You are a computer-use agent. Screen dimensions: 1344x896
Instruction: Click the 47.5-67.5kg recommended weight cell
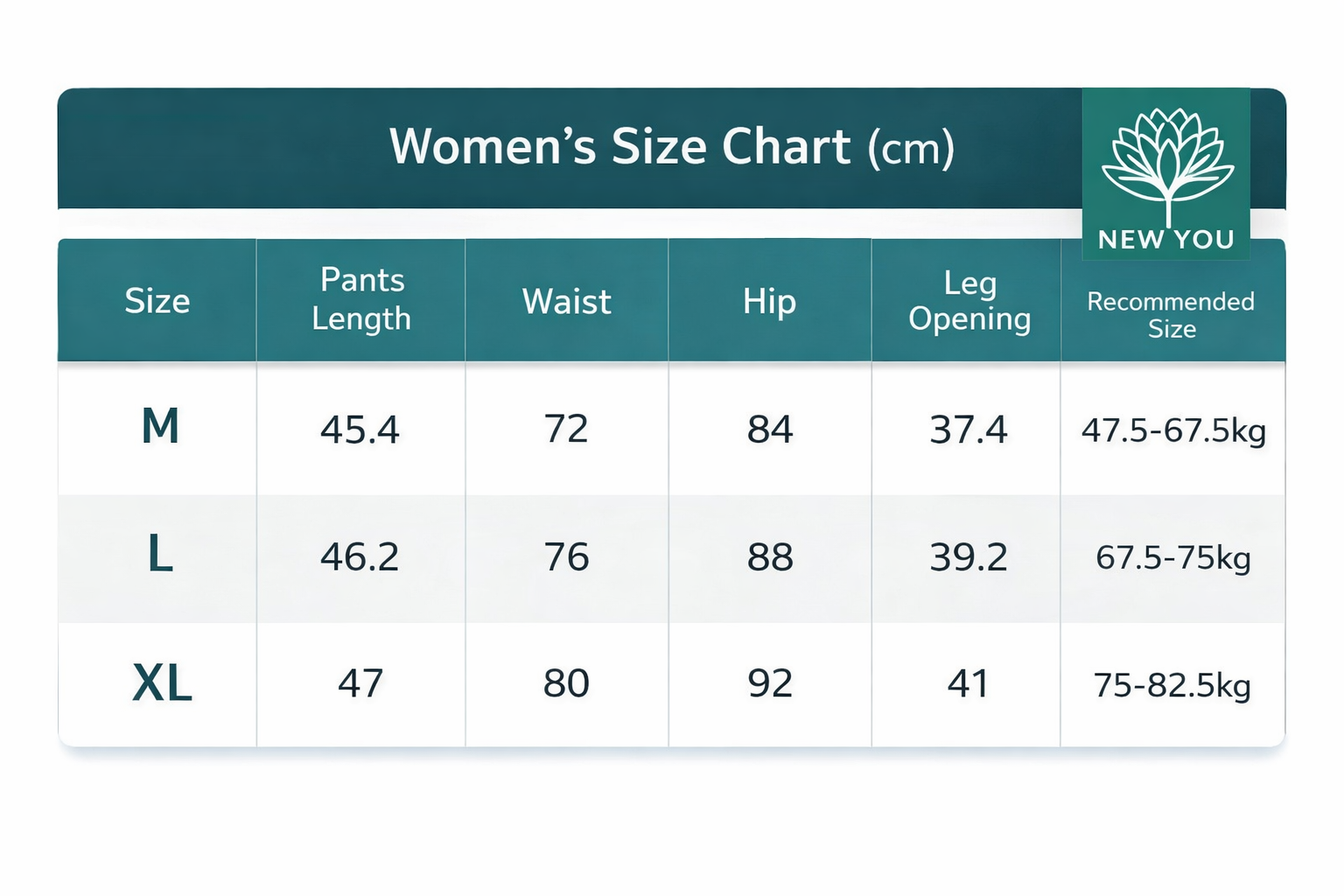pyautogui.click(x=1173, y=430)
